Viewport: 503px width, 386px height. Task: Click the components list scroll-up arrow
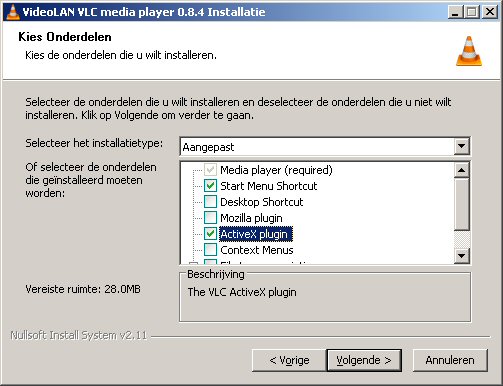(x=461, y=170)
